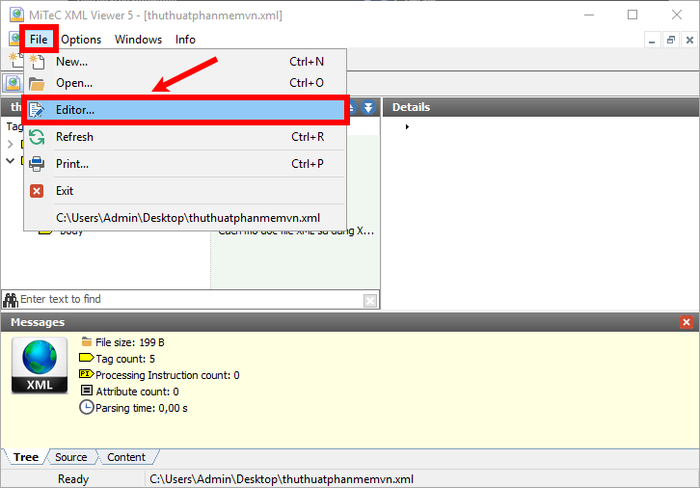Choose Open... from the File menu

click(x=185, y=83)
